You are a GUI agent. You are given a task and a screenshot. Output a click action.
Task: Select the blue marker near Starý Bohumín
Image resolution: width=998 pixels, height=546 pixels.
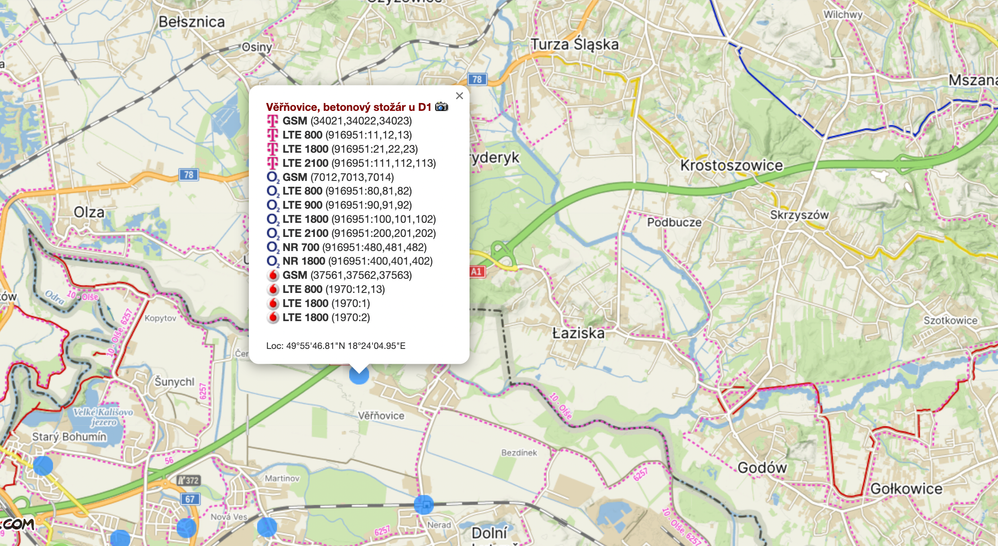(43, 466)
